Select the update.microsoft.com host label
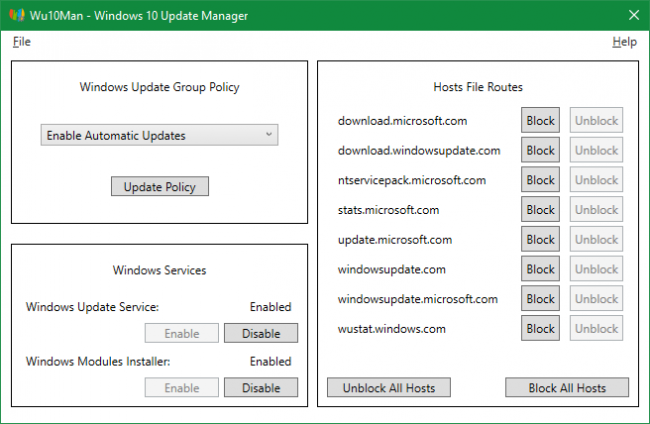This screenshot has width=650, height=424. pyautogui.click(x=395, y=240)
